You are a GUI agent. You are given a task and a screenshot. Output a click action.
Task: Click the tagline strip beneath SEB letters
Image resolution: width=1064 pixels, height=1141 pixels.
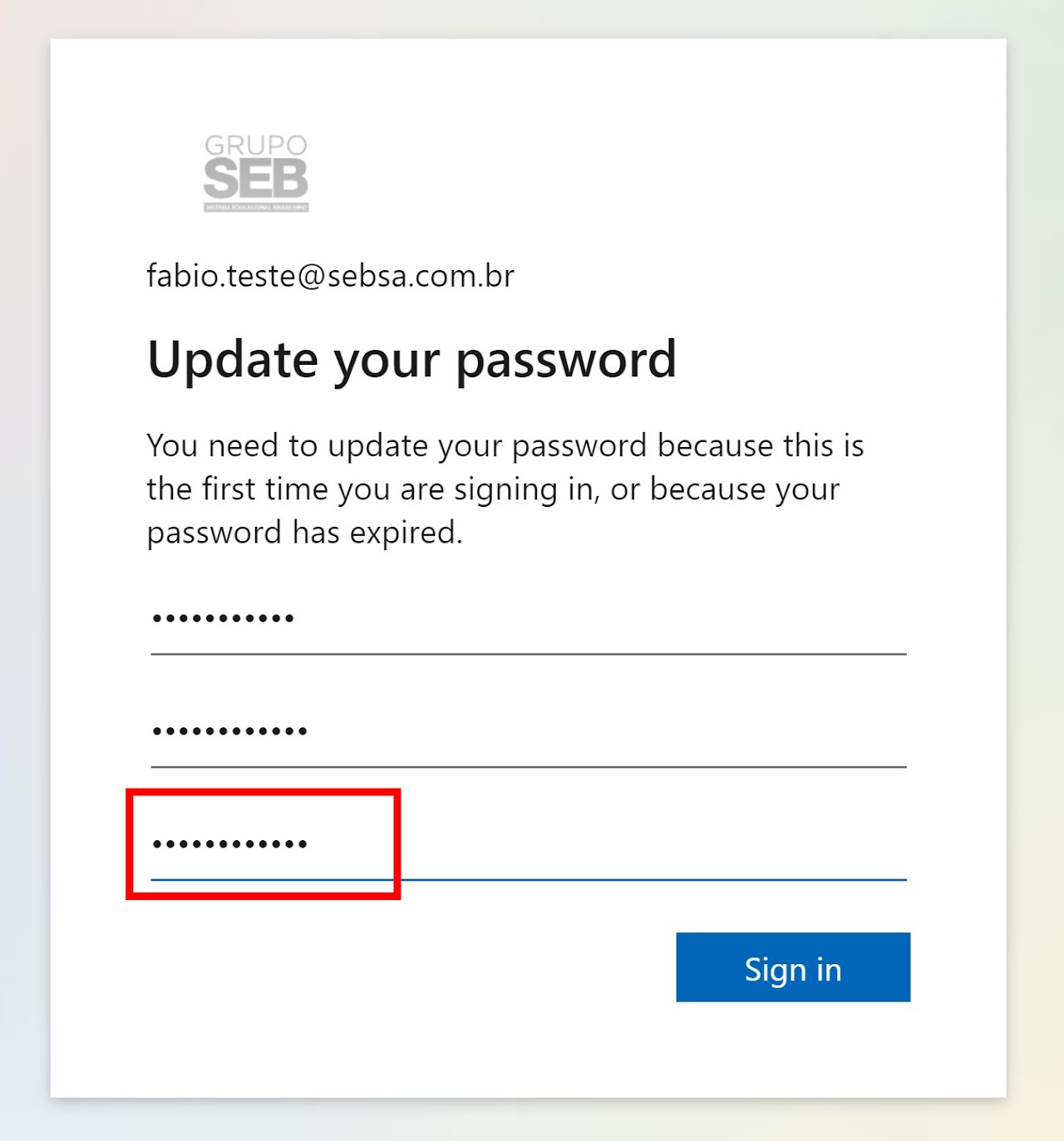[x=256, y=207]
